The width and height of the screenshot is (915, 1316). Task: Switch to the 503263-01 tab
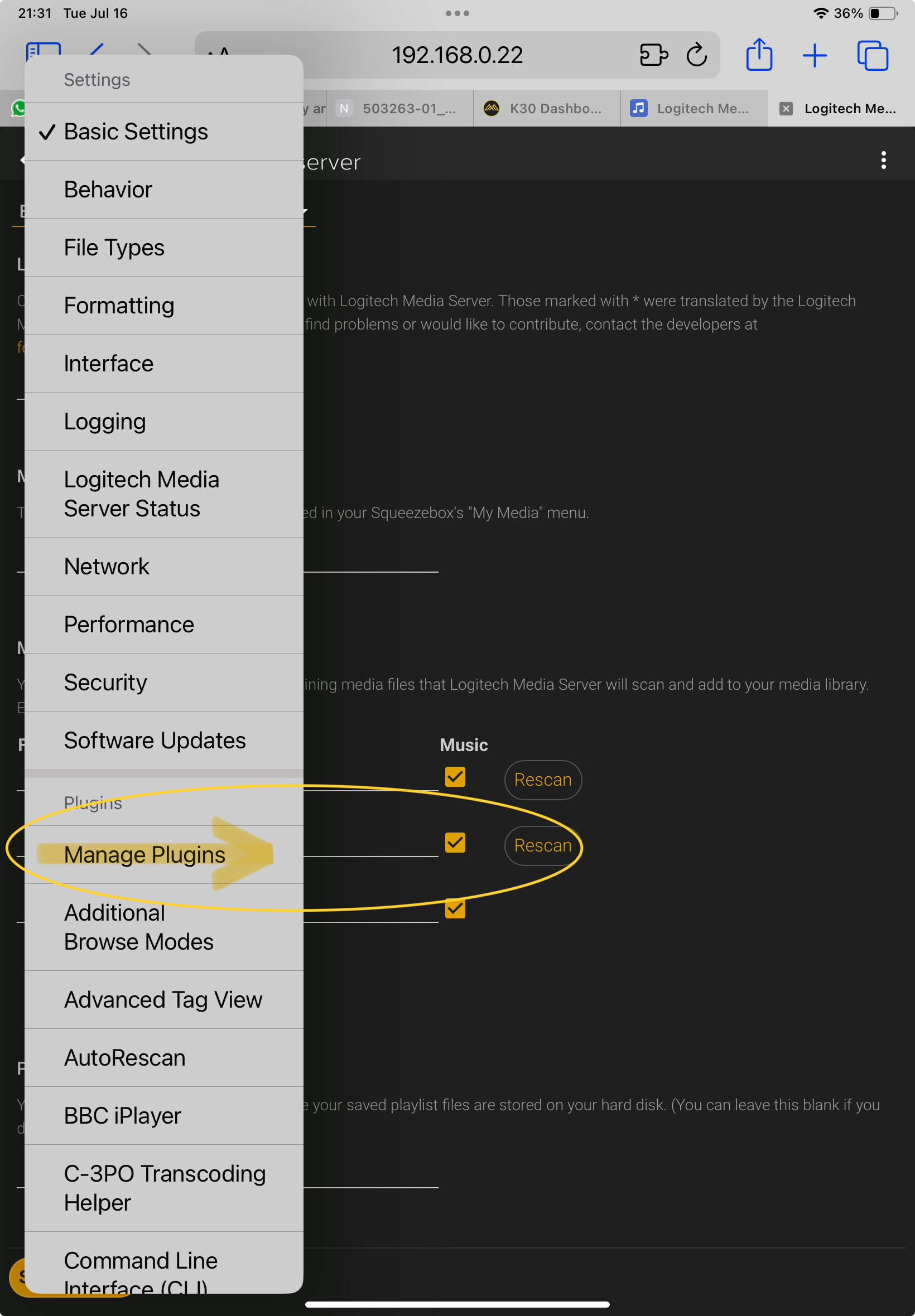click(399, 108)
